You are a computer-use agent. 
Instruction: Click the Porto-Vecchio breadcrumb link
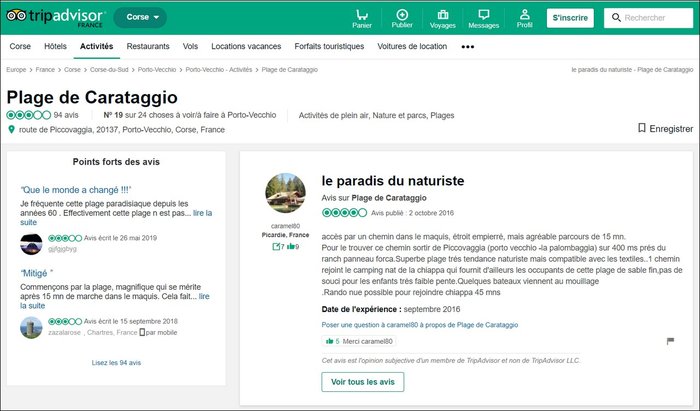(157, 70)
